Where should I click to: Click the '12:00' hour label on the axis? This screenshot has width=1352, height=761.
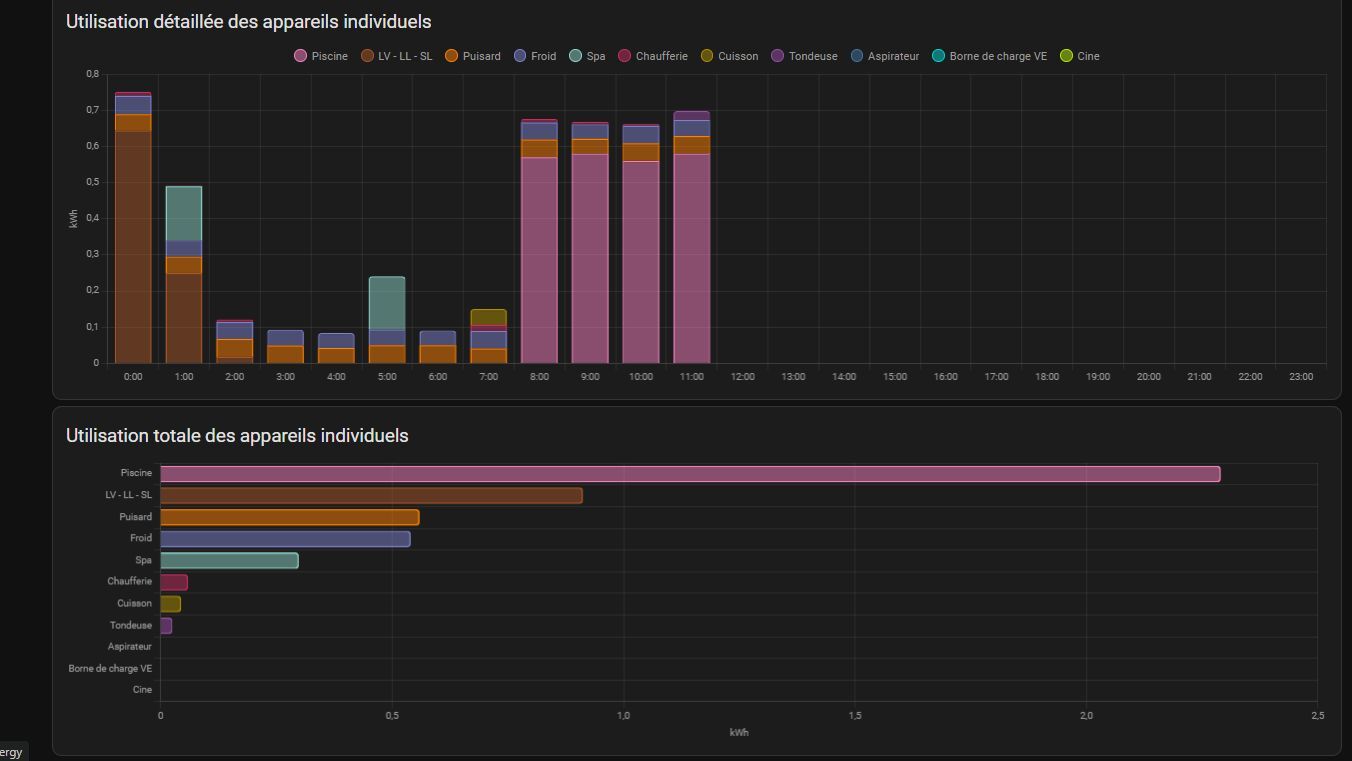point(742,377)
